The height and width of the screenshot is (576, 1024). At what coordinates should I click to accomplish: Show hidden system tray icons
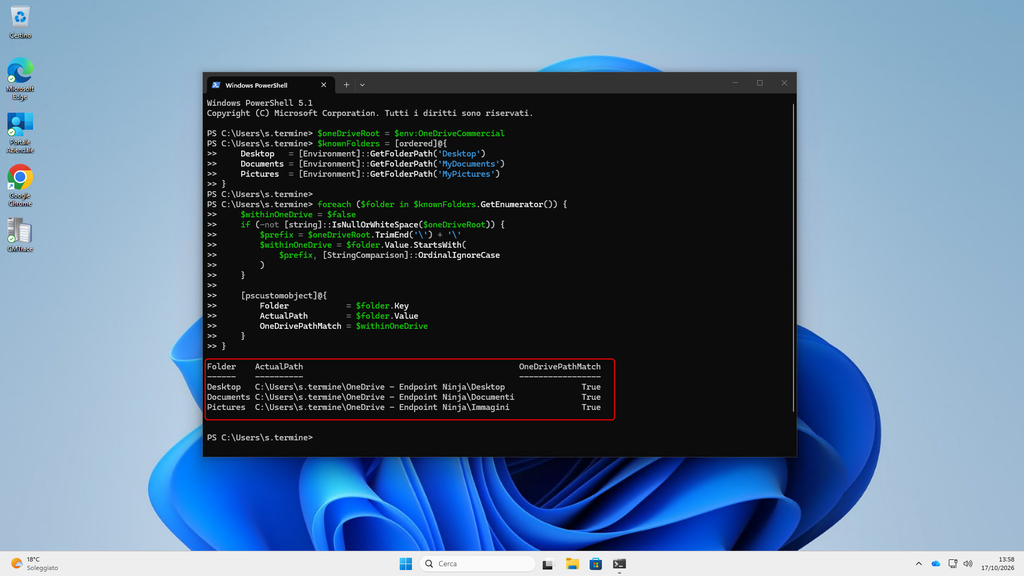coord(919,564)
